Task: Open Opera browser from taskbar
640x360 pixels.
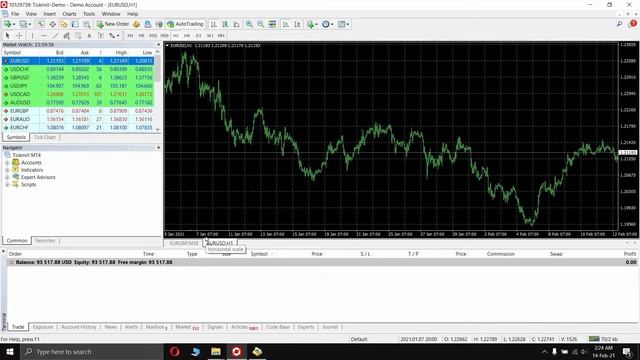Action: click(174, 351)
